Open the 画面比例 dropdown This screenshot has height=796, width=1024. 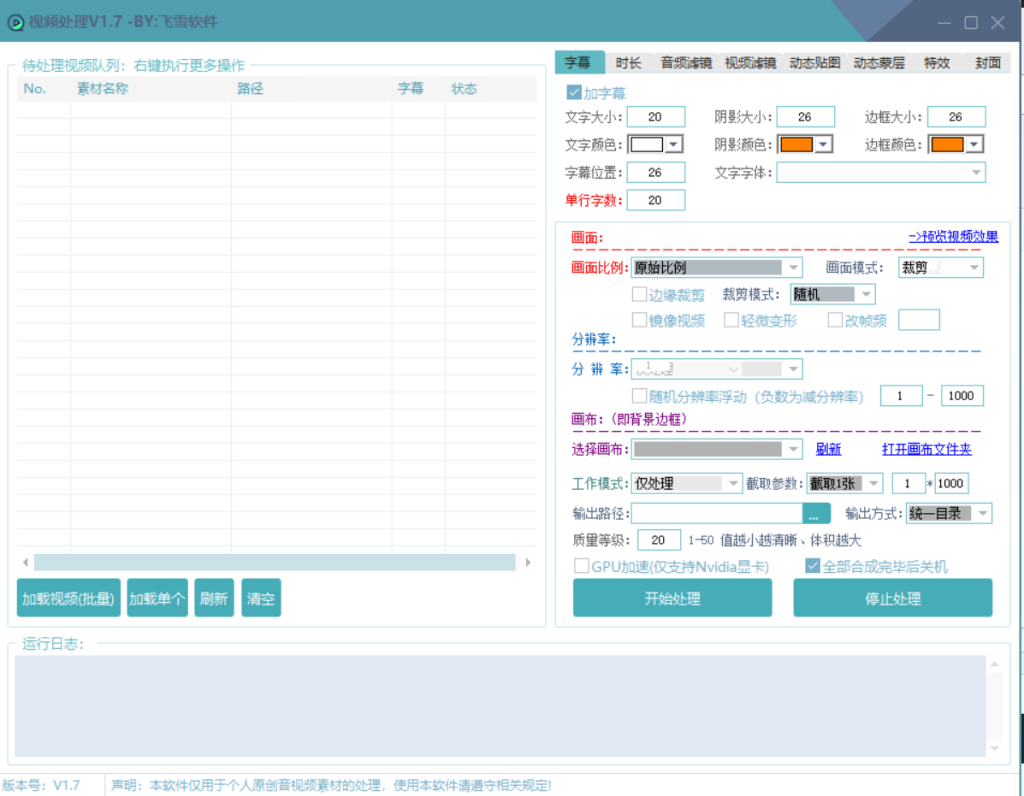(x=792, y=268)
